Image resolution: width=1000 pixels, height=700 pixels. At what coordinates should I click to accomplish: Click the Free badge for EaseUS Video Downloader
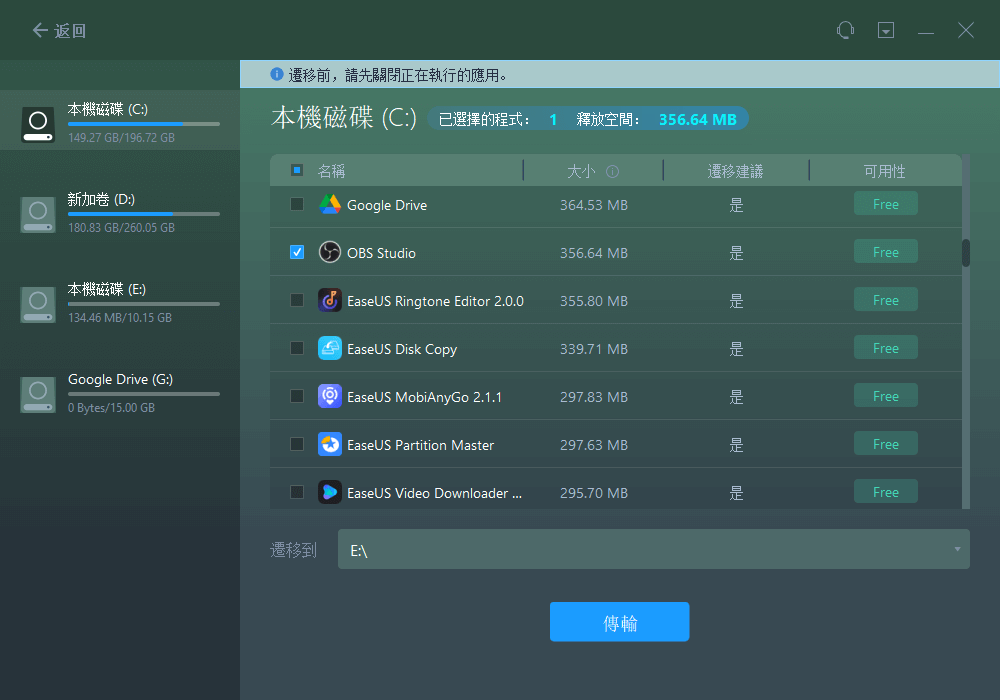coord(886,492)
